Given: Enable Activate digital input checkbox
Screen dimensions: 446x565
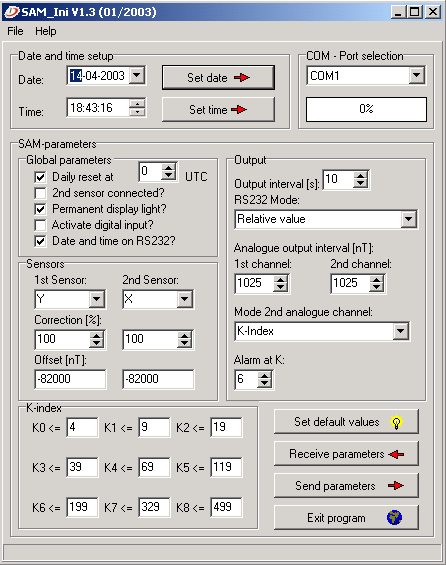Looking at the screenshot, I should (x=40, y=225).
